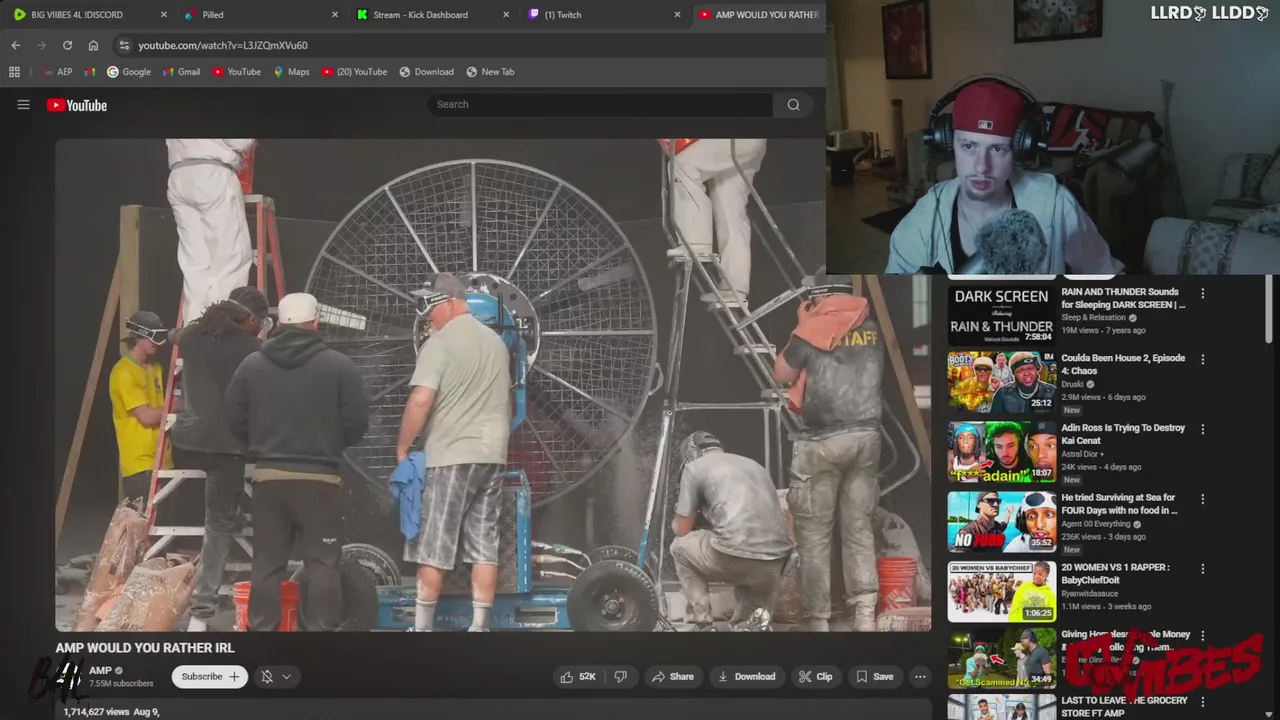Open the Download bookmark
The image size is (1280, 720).
pos(426,72)
